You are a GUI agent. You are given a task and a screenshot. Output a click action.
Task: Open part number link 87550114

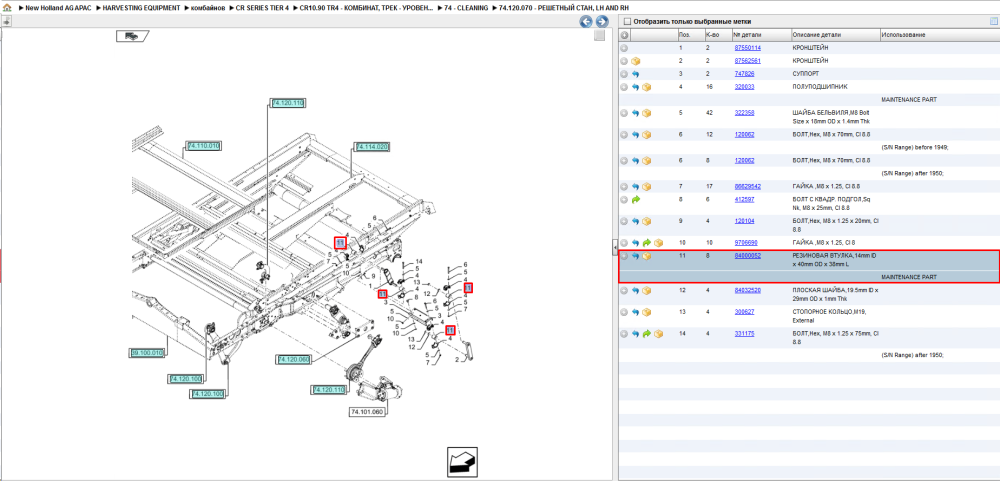pos(747,48)
